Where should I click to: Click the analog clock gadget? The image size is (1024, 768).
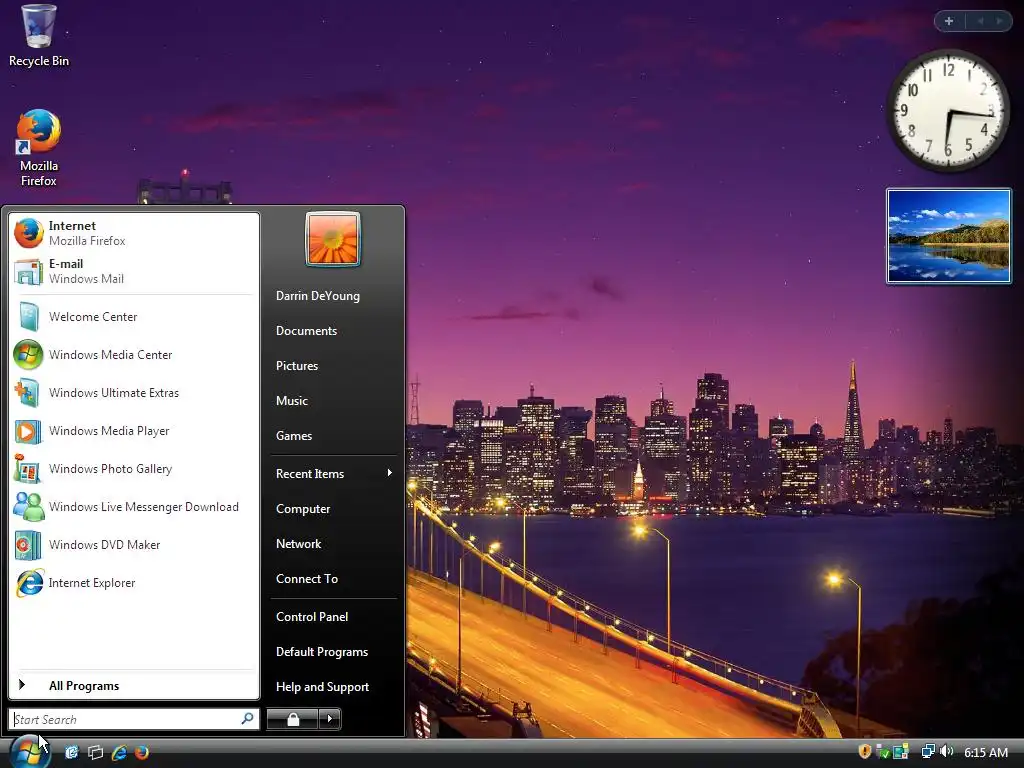pyautogui.click(x=948, y=110)
